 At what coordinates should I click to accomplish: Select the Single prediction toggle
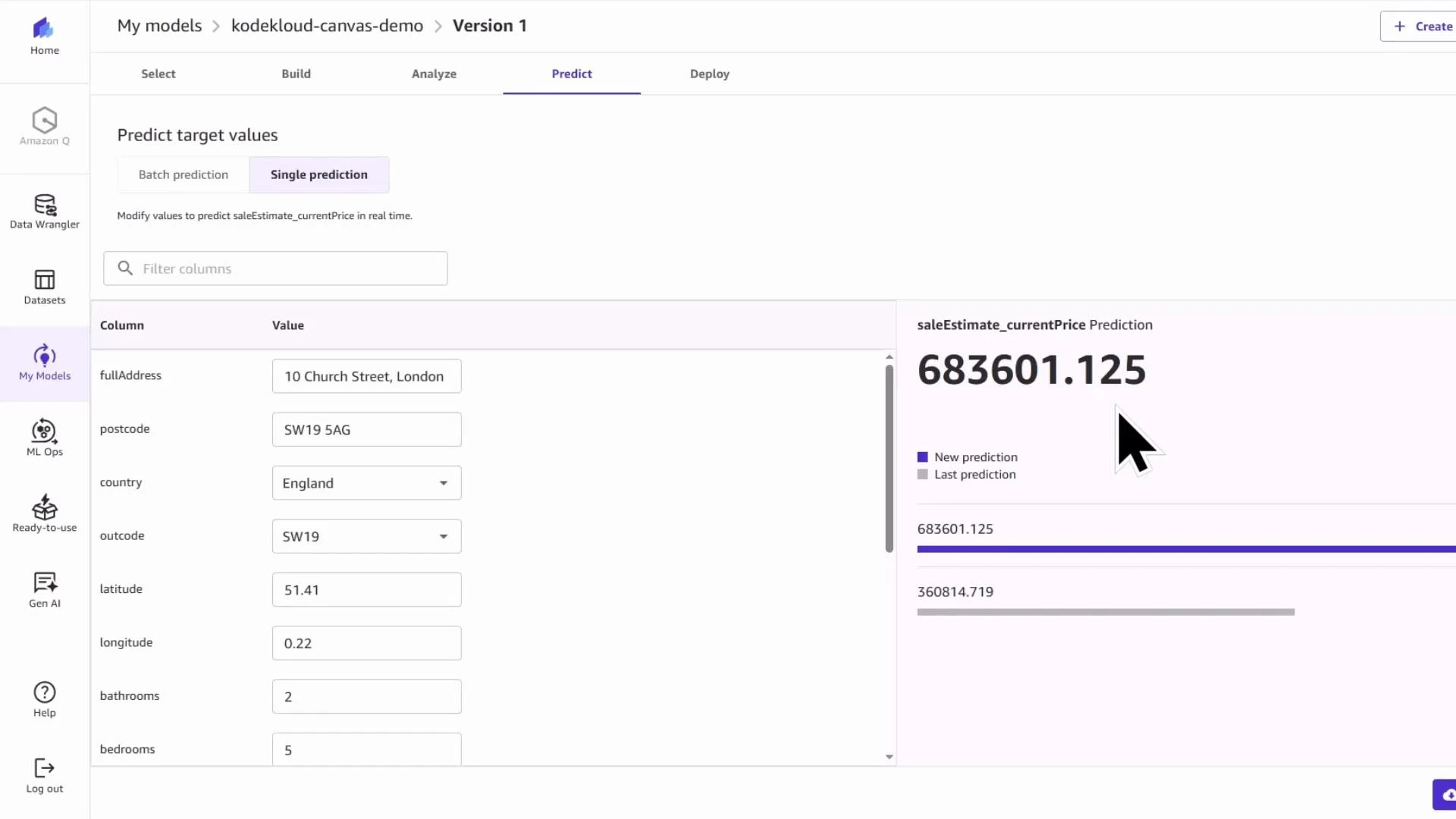coord(318,174)
